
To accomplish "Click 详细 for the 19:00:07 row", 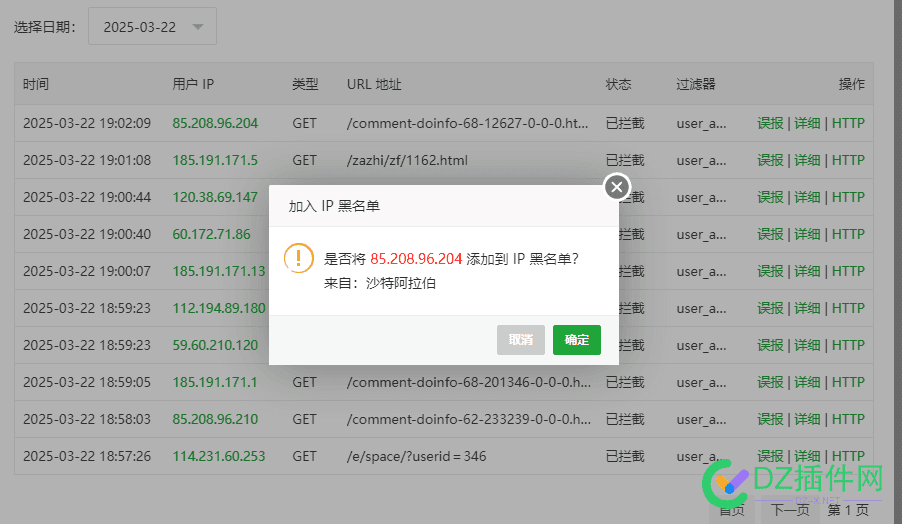I will click(x=807, y=271).
